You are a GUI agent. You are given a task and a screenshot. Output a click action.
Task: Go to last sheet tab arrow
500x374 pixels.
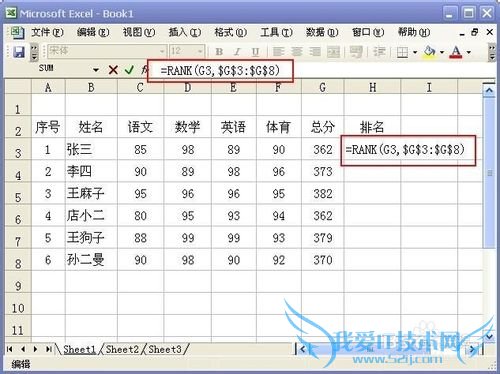tap(49, 349)
